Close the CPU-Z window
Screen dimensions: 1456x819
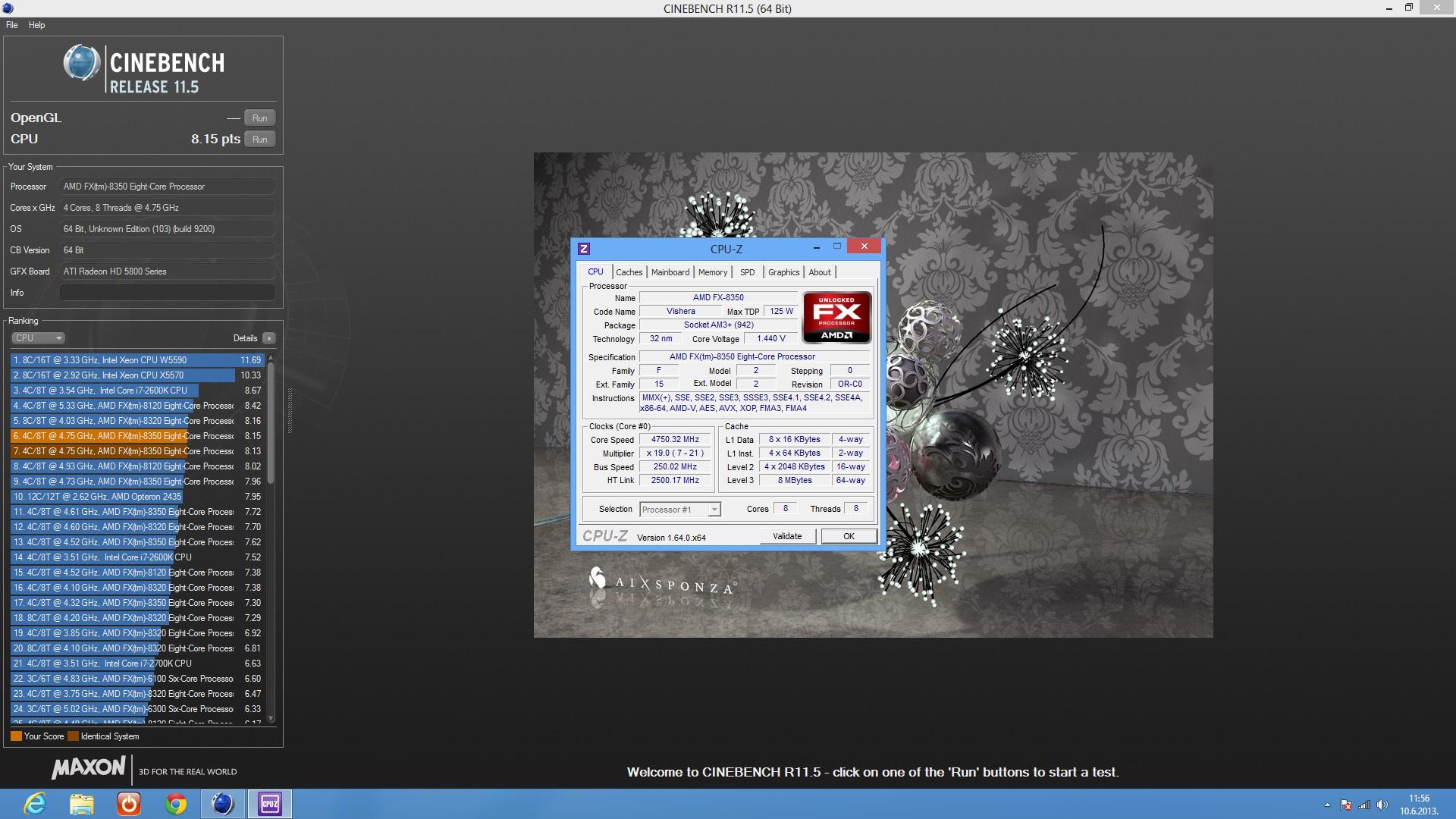coord(864,246)
